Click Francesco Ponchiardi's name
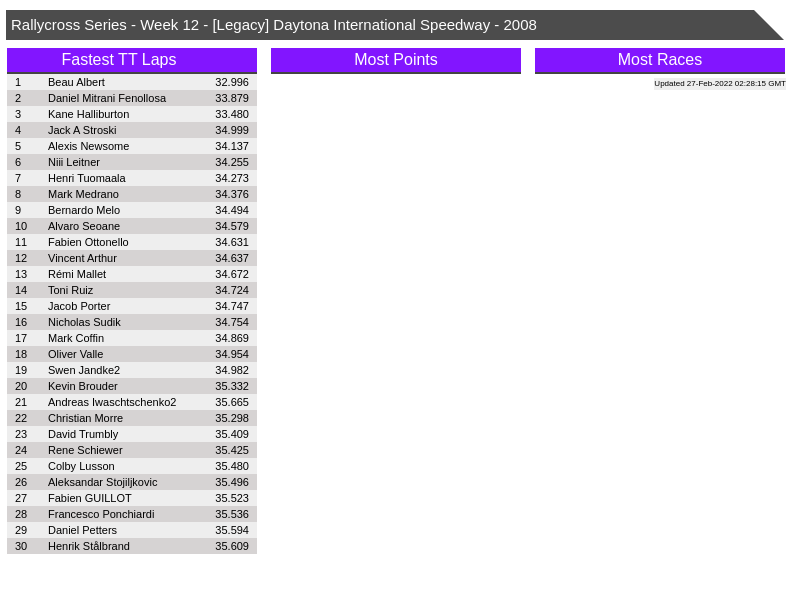This screenshot has width=800, height=600. (101, 514)
